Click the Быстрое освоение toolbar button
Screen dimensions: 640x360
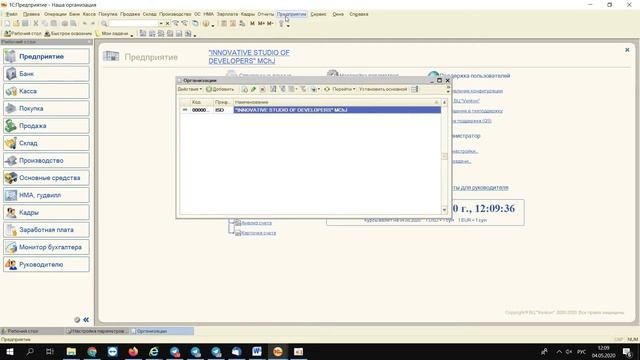[x=68, y=33]
